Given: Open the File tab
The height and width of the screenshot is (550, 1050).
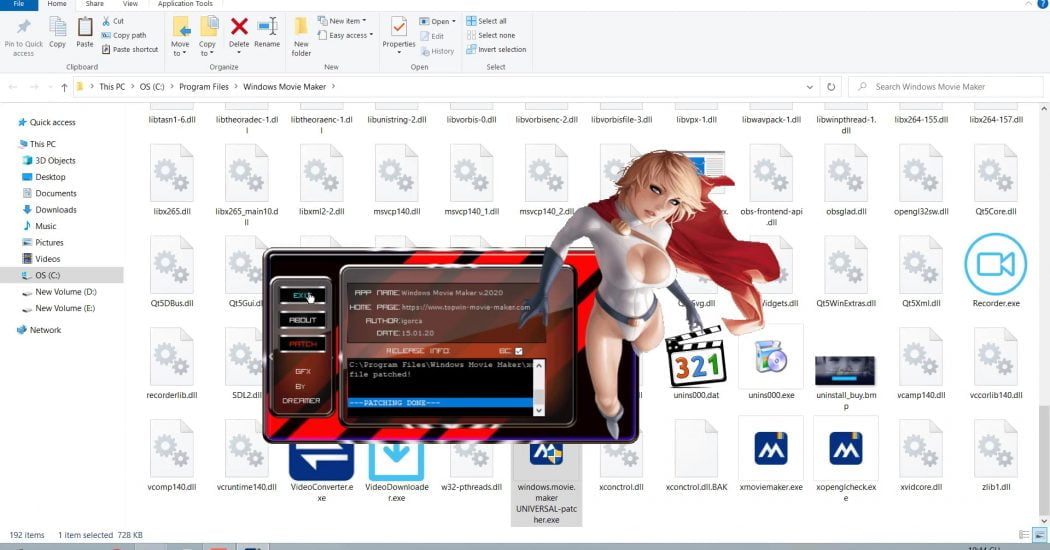Looking at the screenshot, I should coord(19,4).
